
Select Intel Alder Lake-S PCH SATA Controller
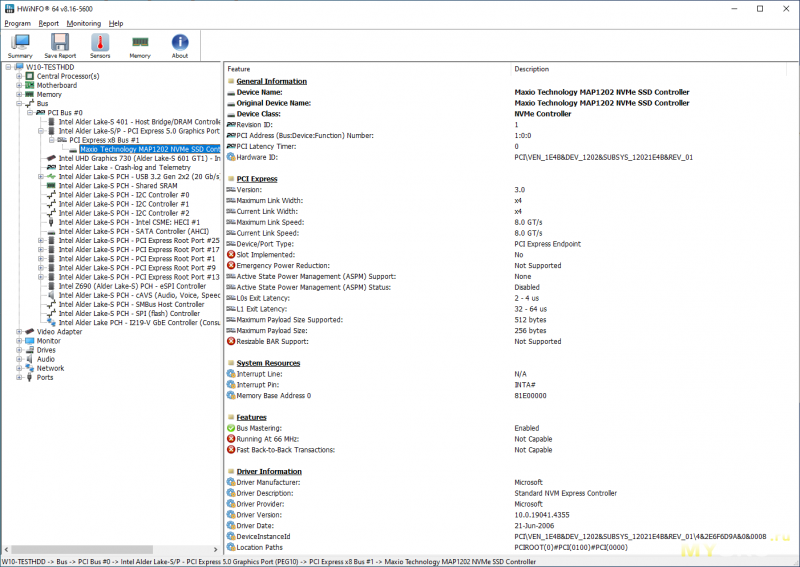coord(134,231)
